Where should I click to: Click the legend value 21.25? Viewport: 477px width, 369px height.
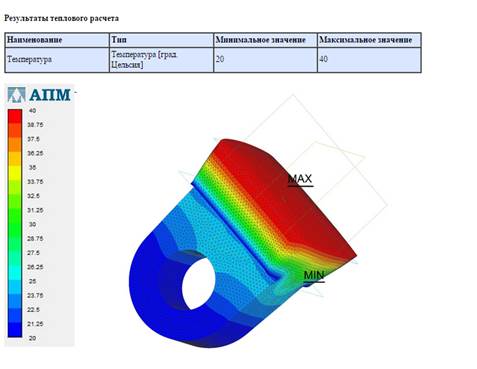(35, 324)
